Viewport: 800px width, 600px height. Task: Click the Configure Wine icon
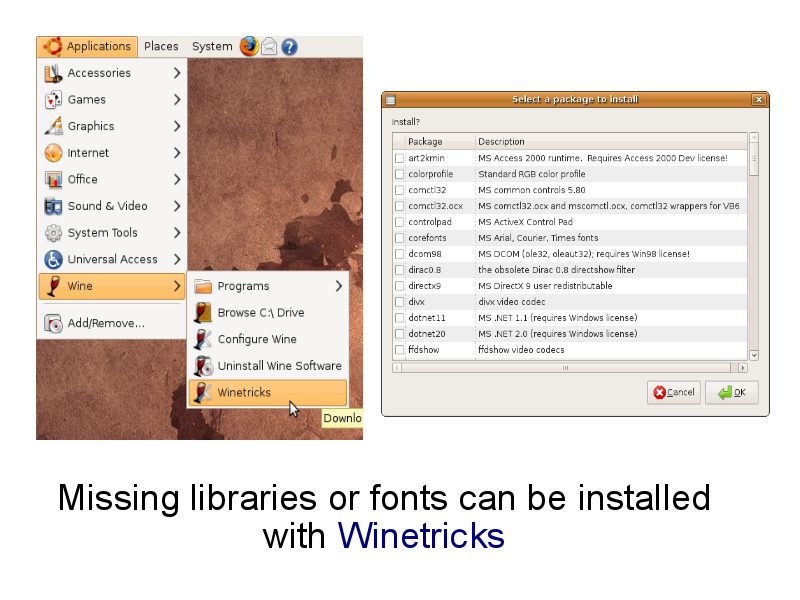(203, 339)
